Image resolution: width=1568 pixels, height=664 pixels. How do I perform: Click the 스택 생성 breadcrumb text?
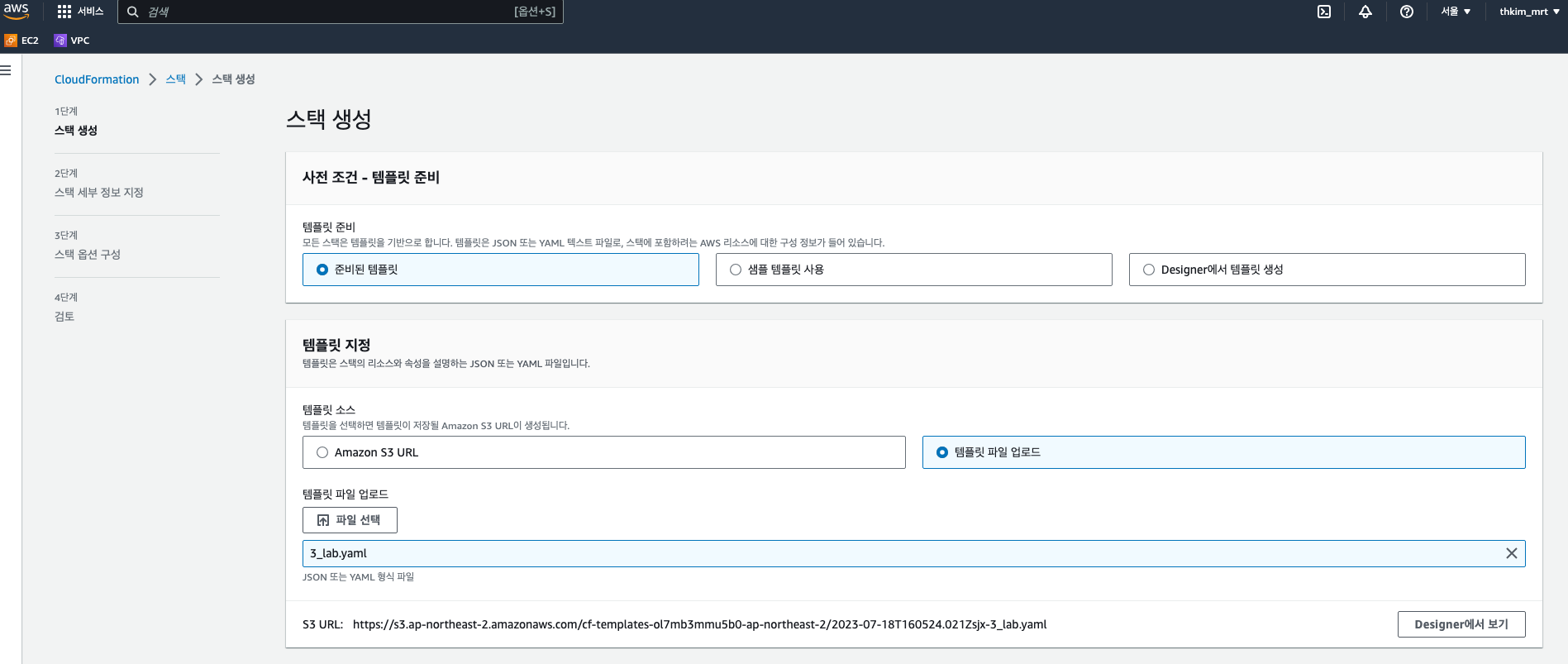click(233, 79)
